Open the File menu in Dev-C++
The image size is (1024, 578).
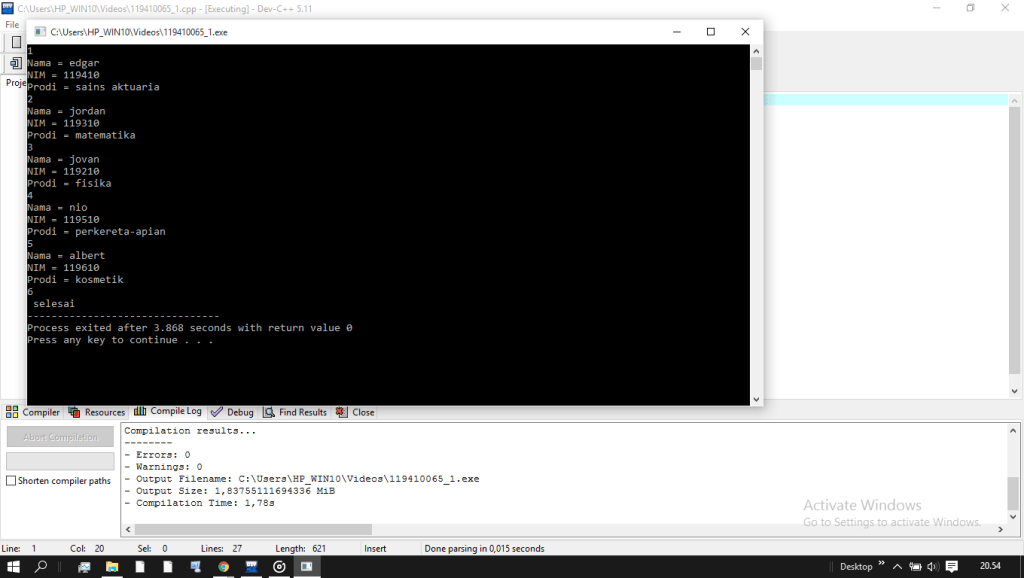(12, 24)
